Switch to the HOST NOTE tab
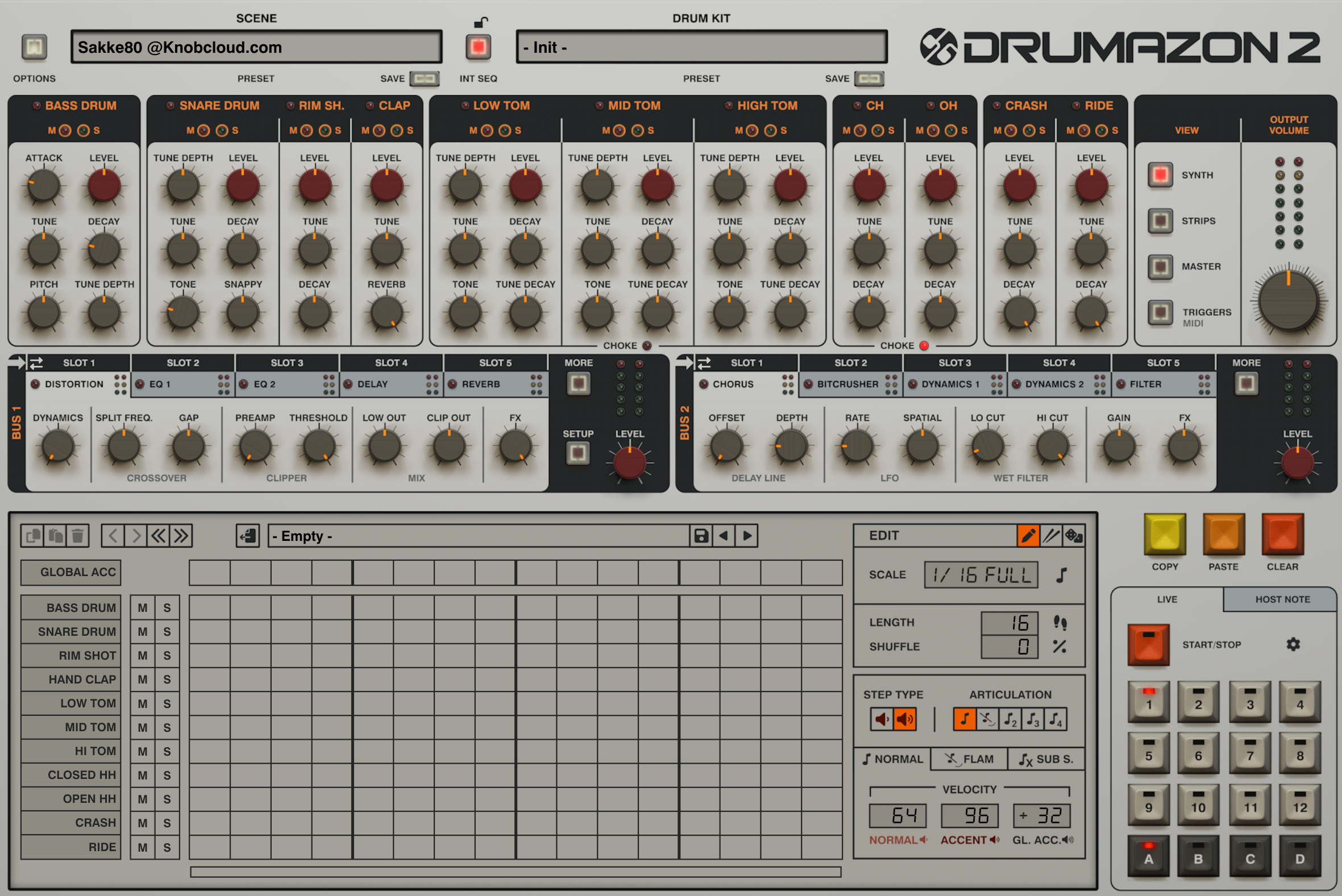Screen dimensions: 1342x896 point(1280,599)
